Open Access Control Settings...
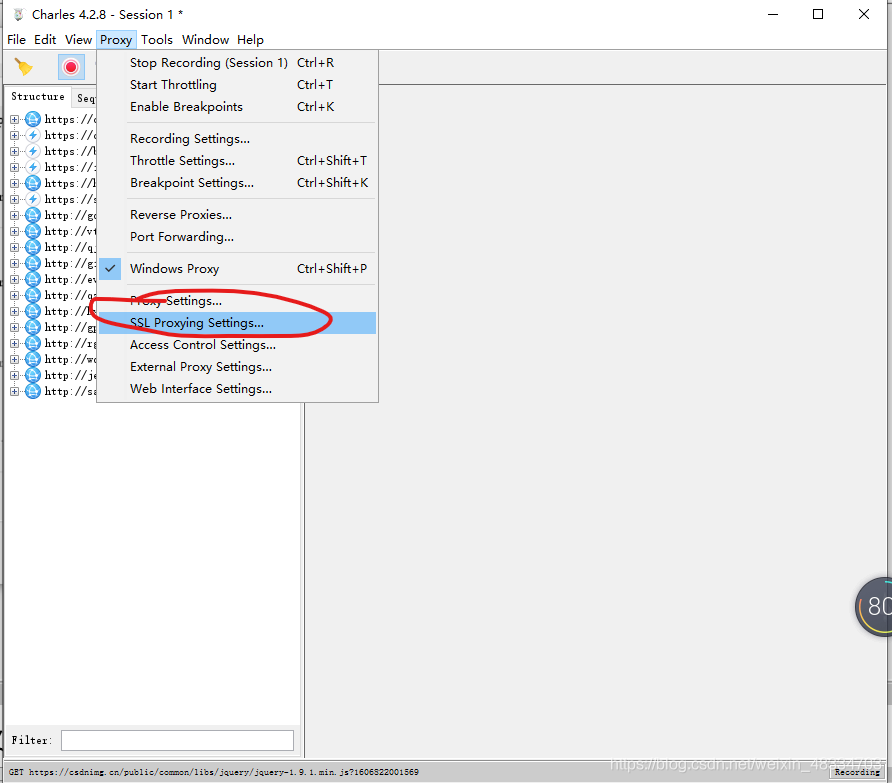Viewport: 892px width, 783px height. (x=237, y=345)
